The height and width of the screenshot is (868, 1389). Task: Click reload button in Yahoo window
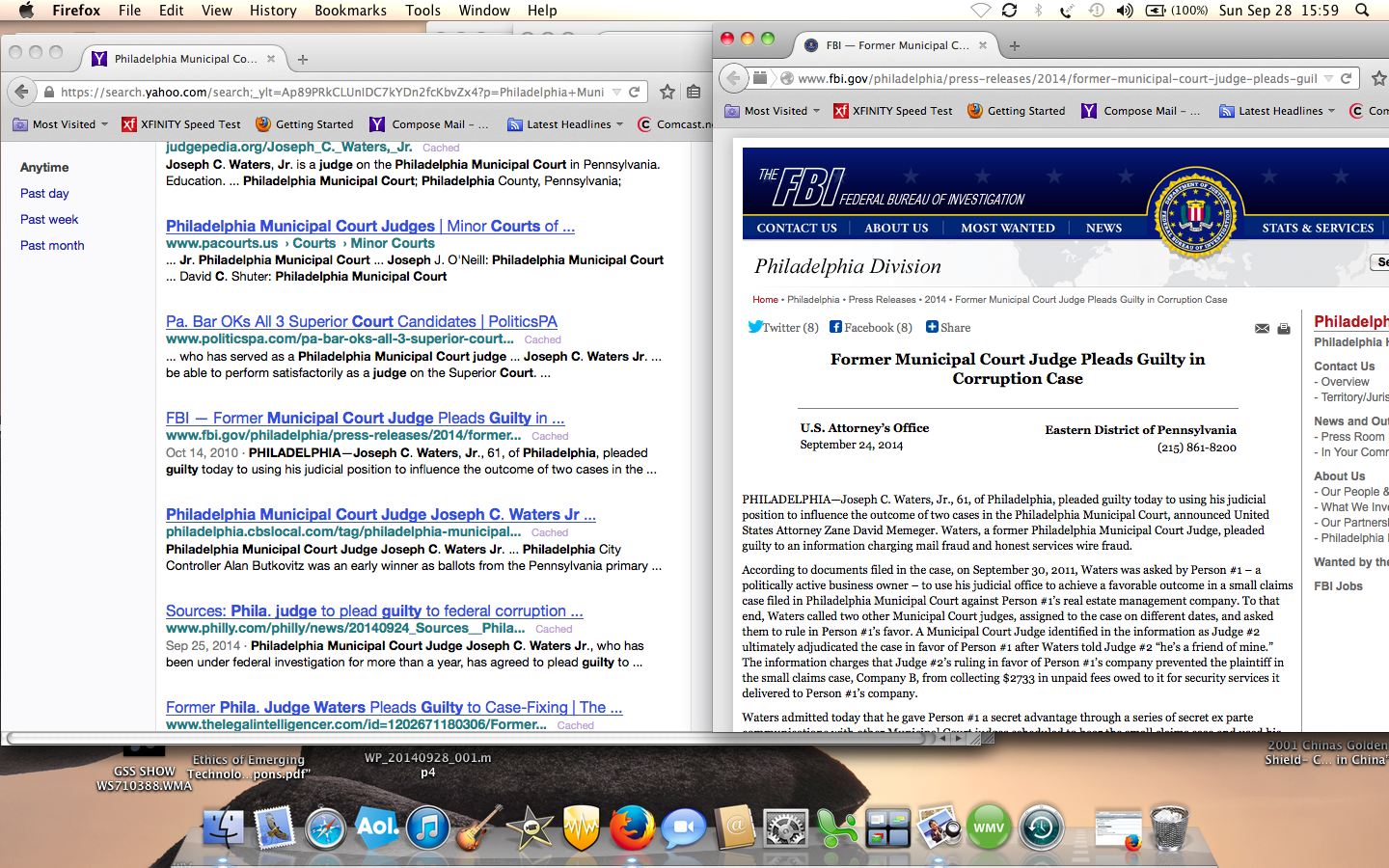[635, 92]
